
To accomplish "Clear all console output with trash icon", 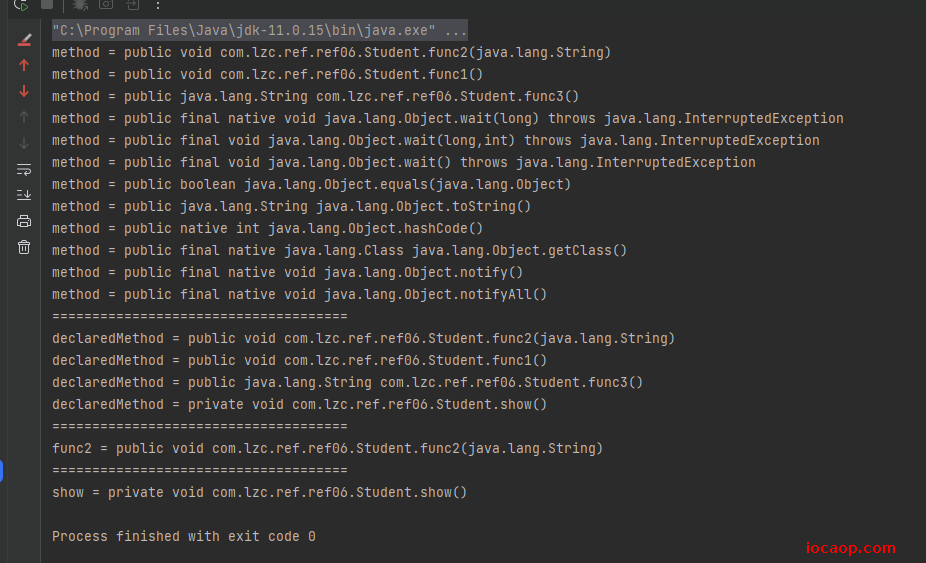I will [x=24, y=247].
